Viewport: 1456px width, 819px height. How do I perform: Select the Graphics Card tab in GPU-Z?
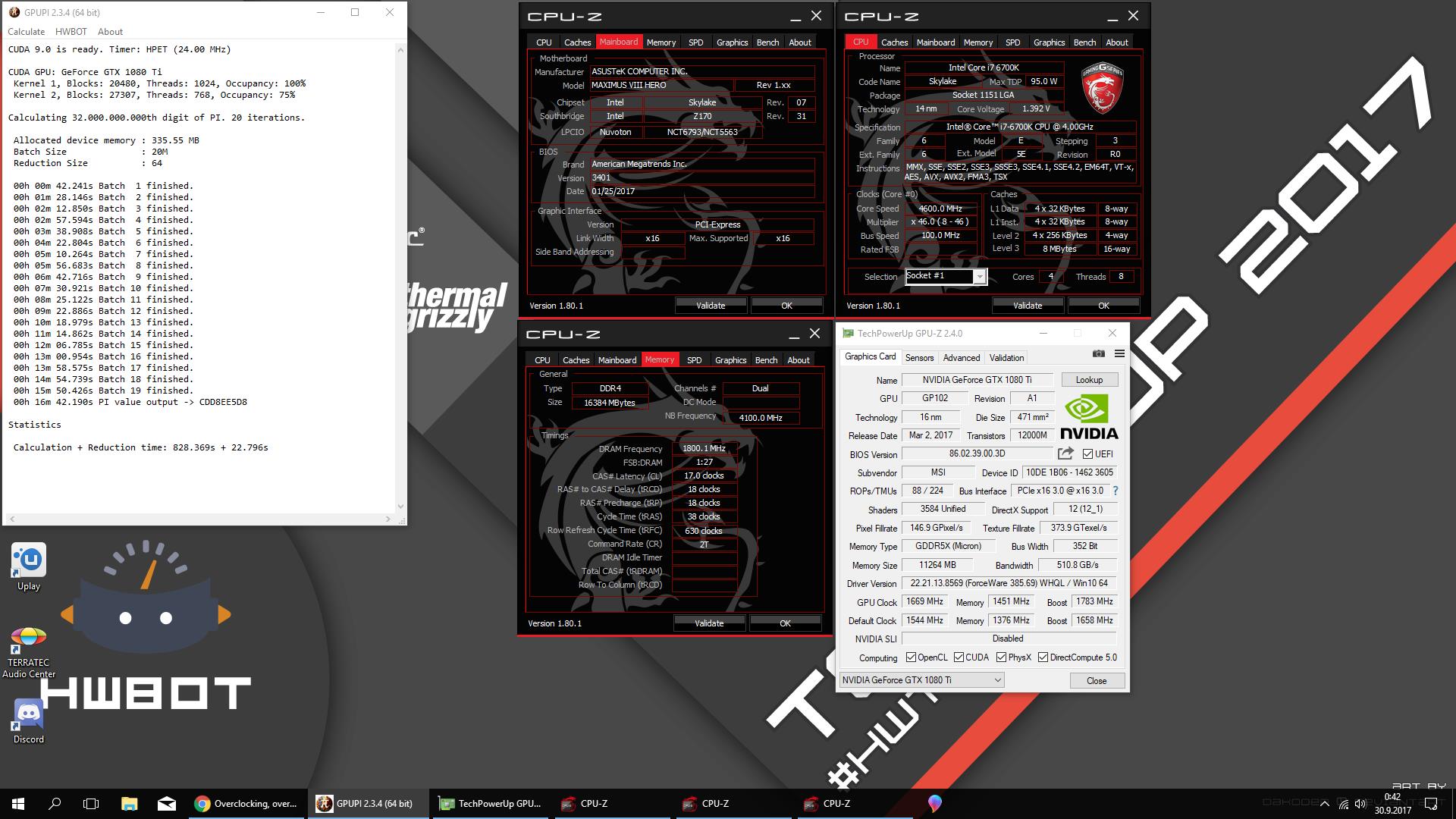pos(870,356)
